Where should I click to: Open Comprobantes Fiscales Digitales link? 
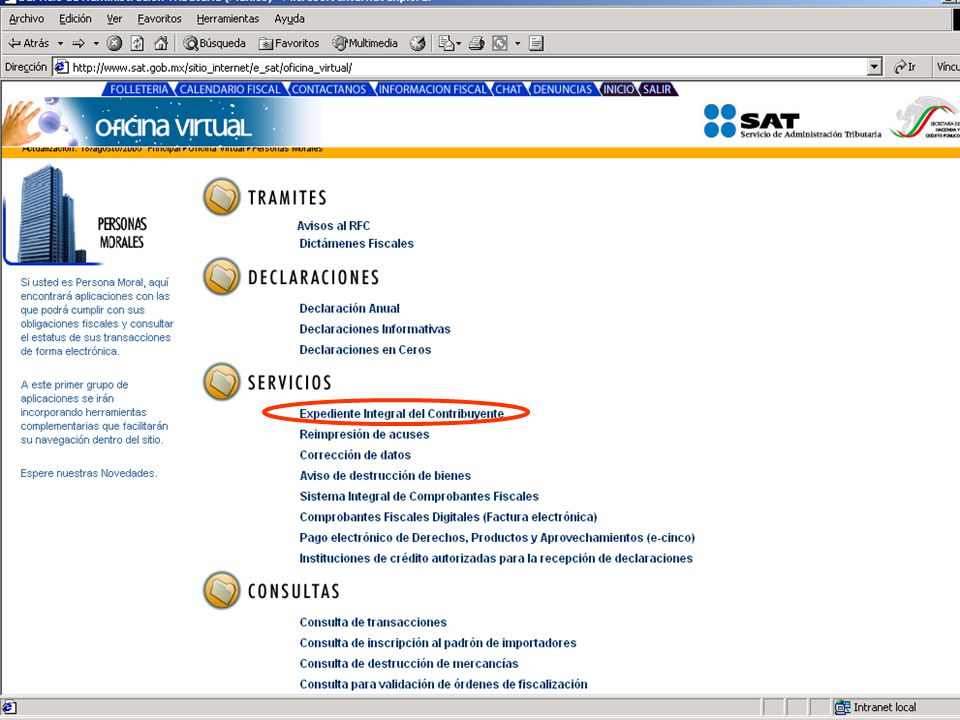tap(448, 517)
